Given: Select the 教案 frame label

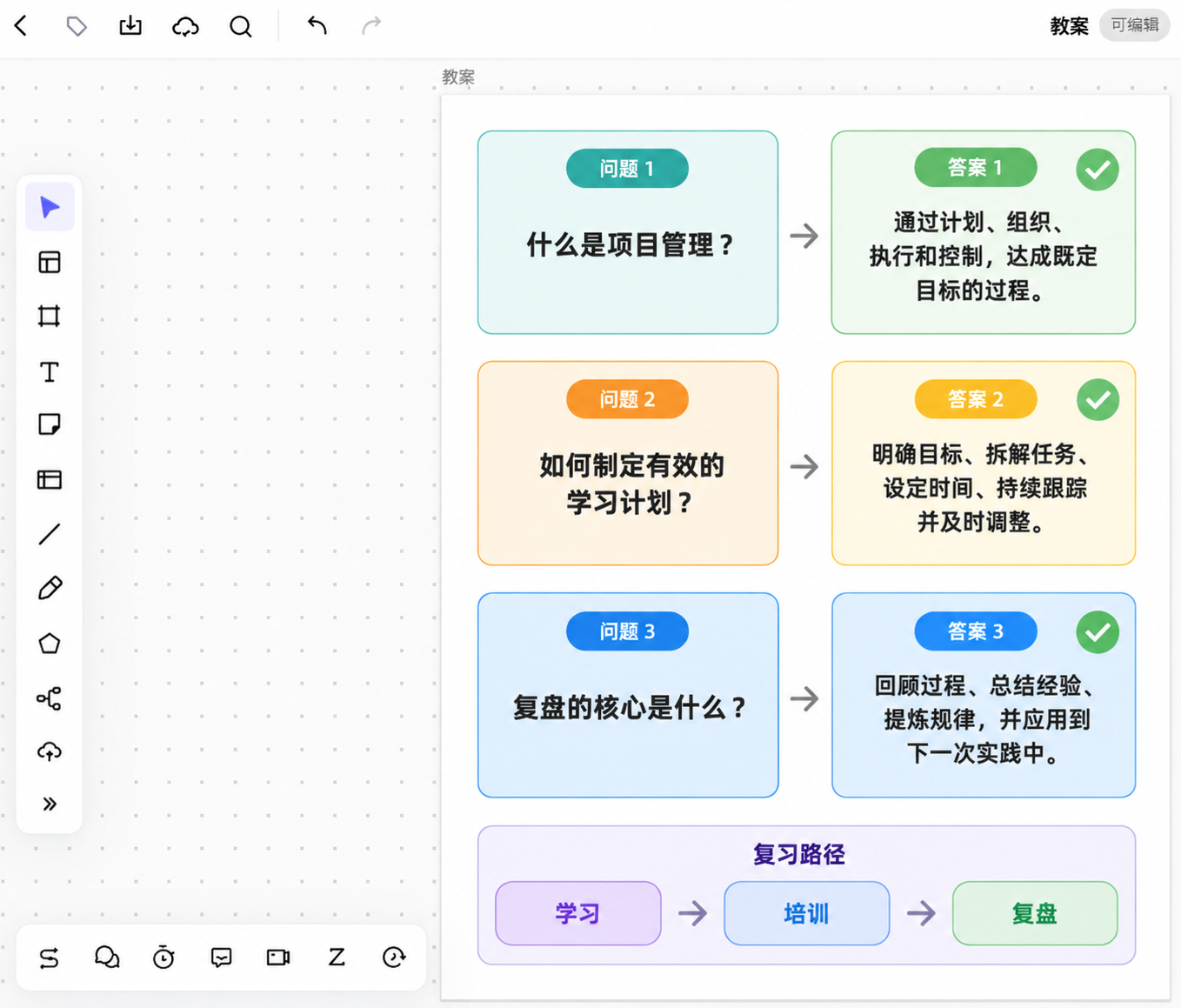Looking at the screenshot, I should pyautogui.click(x=458, y=77).
